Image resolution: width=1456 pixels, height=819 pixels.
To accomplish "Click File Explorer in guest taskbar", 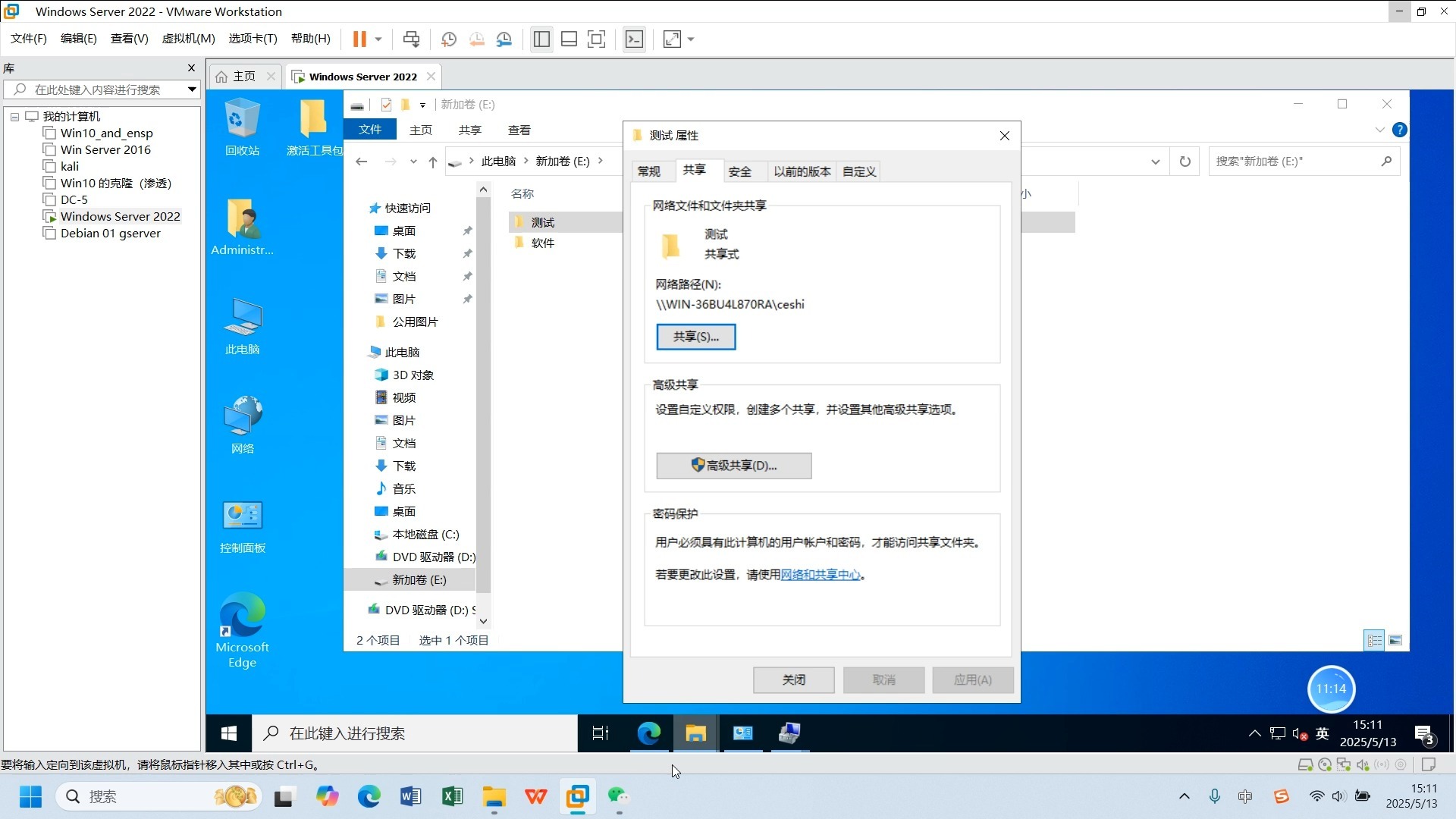I will click(x=696, y=733).
